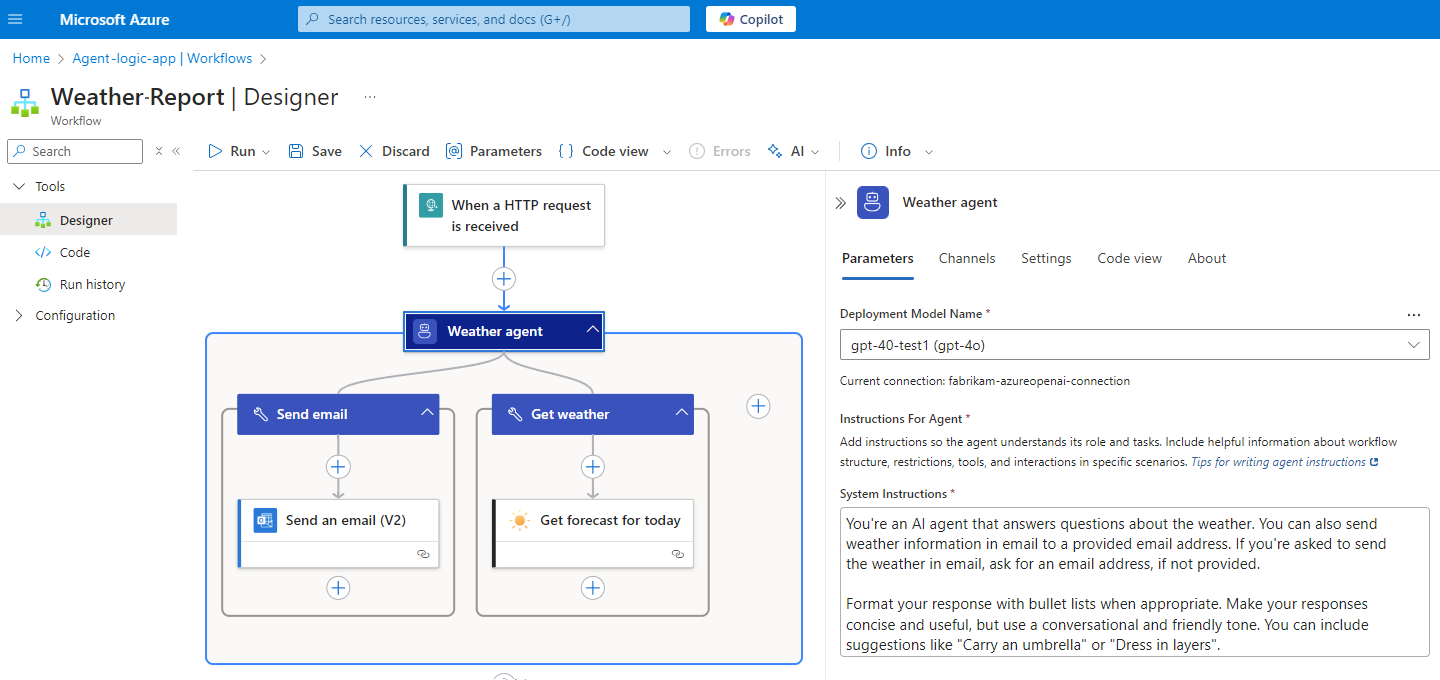The height and width of the screenshot is (680, 1440).
Task: Switch to the About tab
Action: pos(1207,258)
